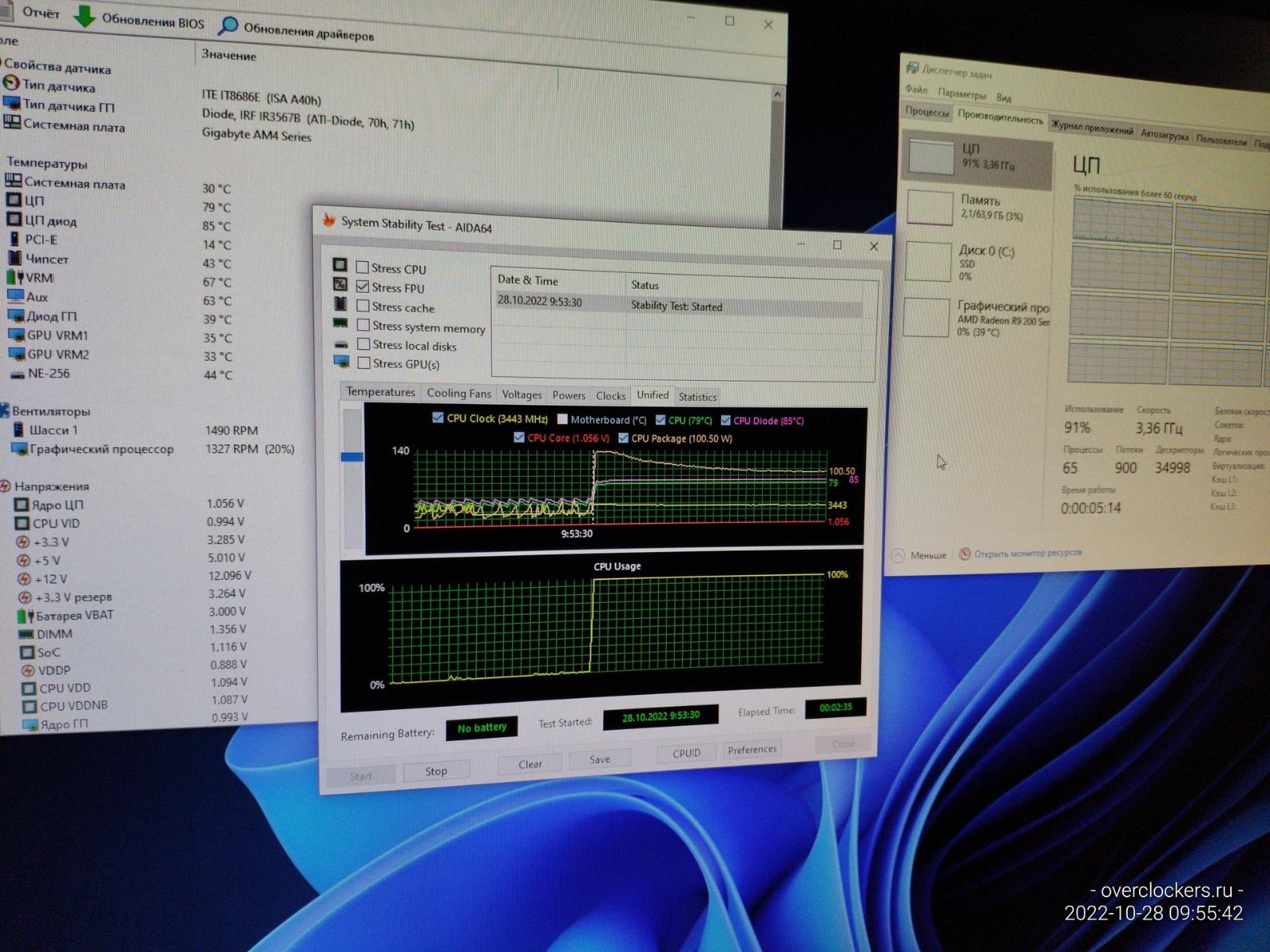Click the Чипсет temperature icon
Viewport: 1270px width, 952px height.
coord(14,258)
